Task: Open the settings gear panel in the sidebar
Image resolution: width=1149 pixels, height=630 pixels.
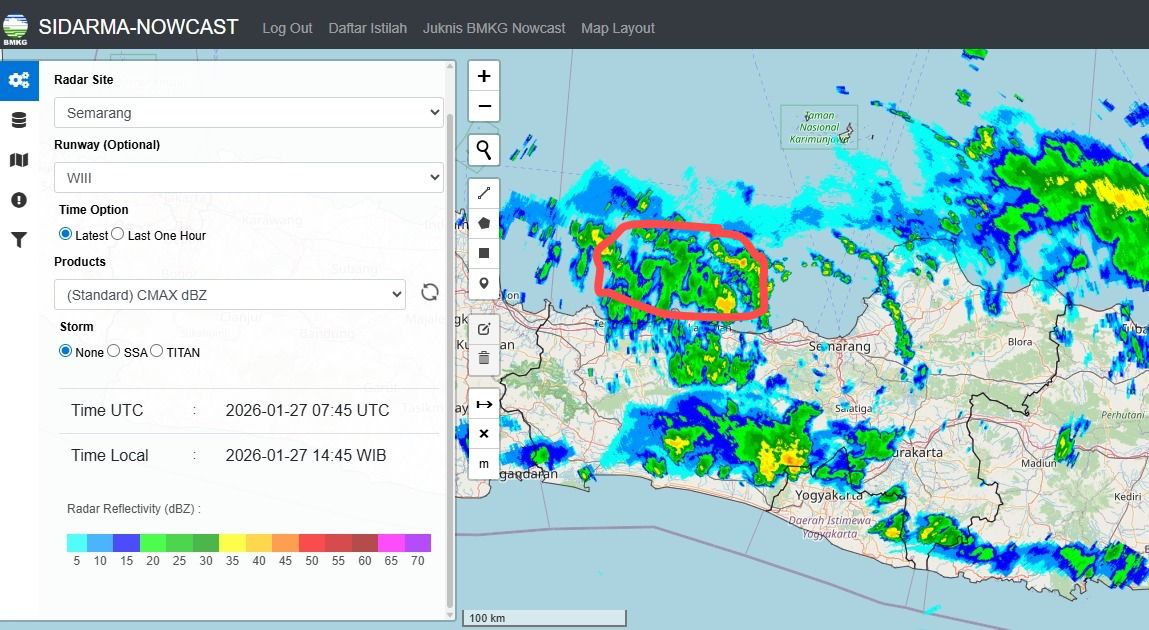Action: [18, 80]
